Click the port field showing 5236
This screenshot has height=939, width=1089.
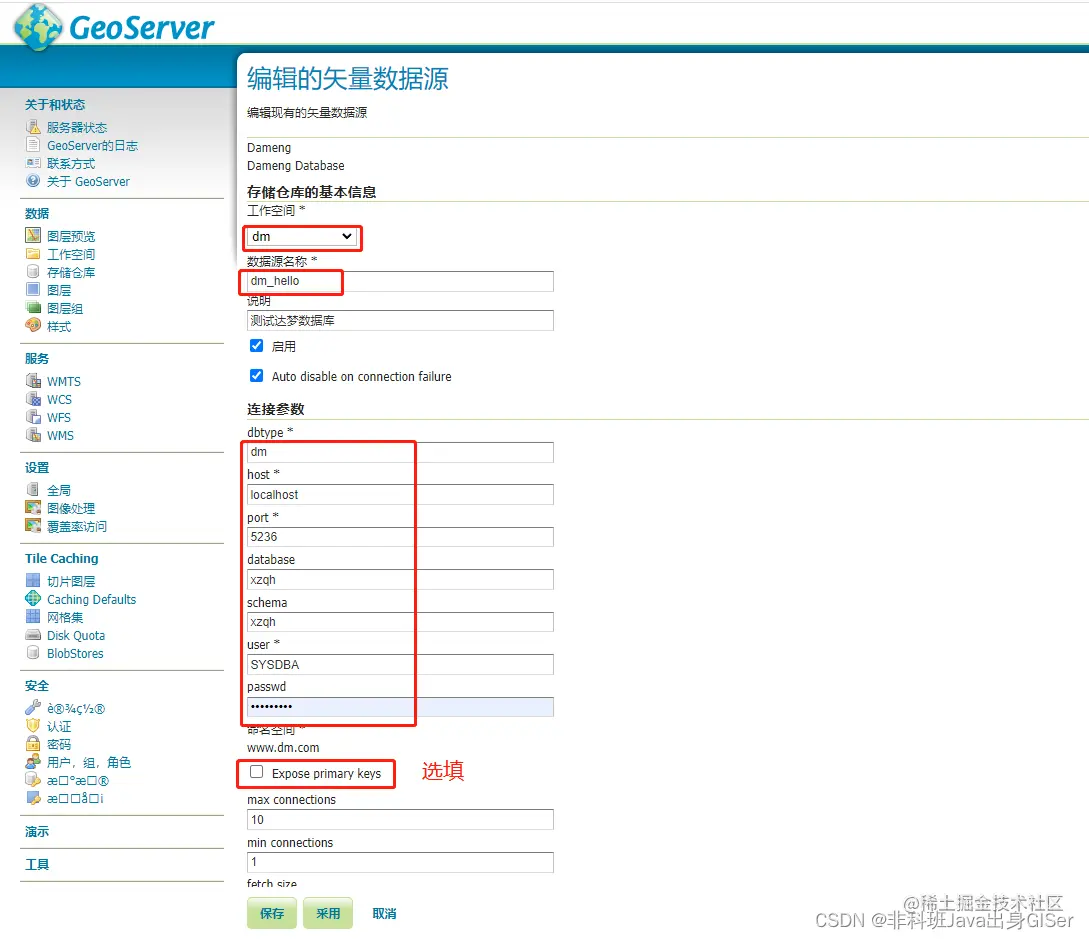pyautogui.click(x=400, y=537)
